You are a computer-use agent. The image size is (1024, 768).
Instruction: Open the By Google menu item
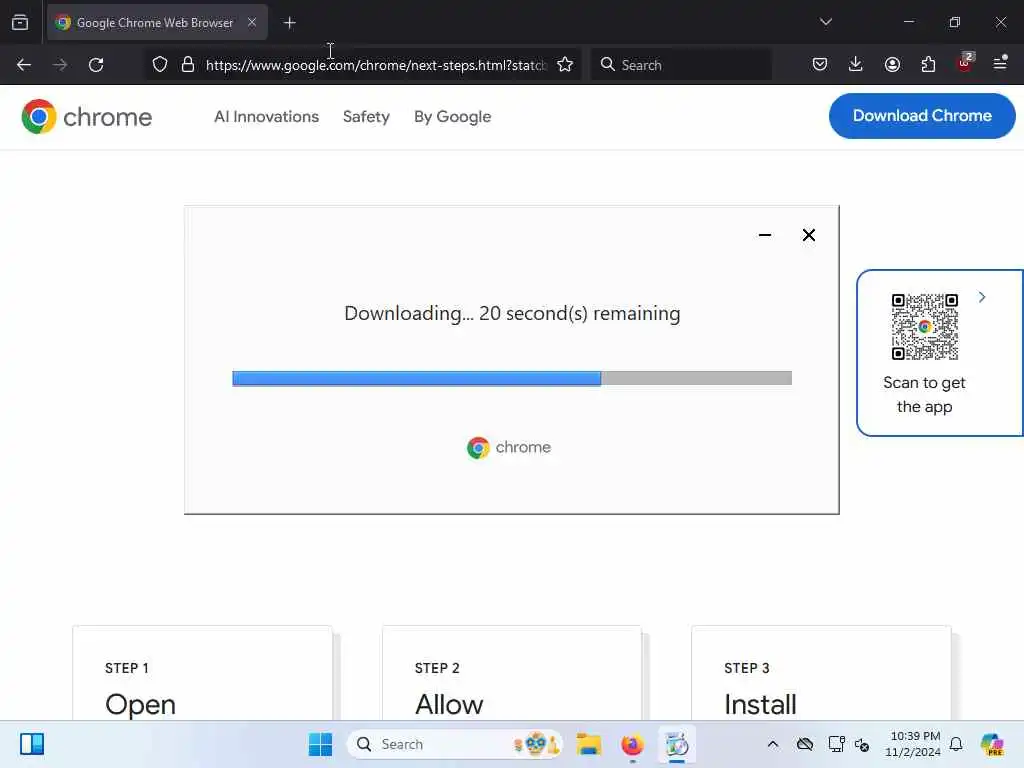point(453,116)
